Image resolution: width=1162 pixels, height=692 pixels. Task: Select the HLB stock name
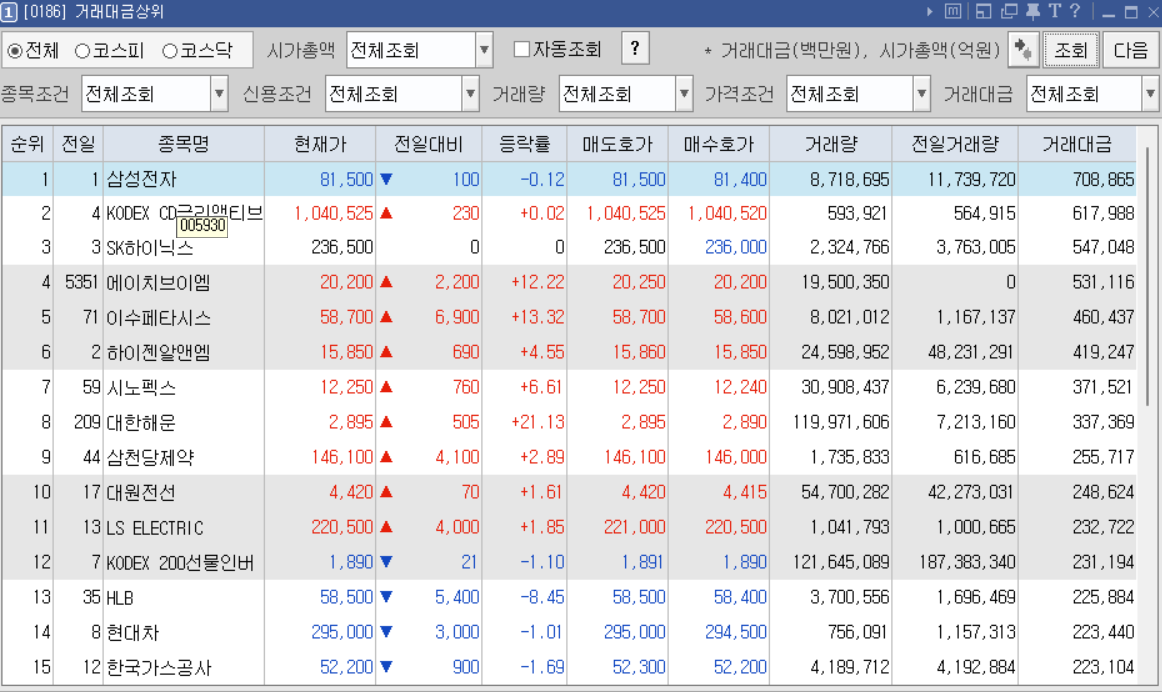tap(120, 597)
